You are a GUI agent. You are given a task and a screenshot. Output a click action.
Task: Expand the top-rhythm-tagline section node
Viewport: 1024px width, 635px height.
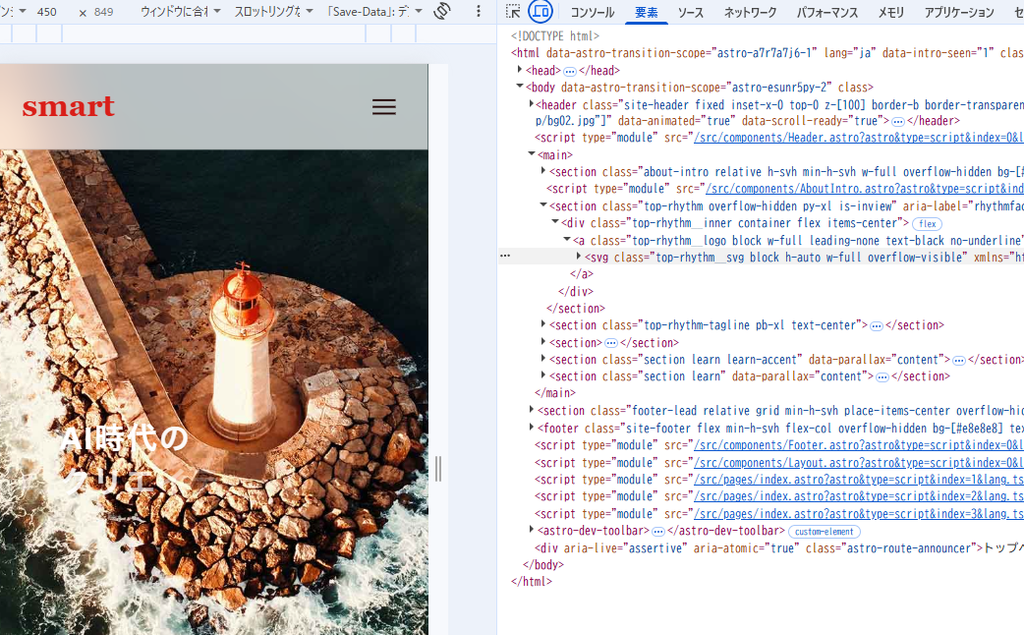coord(543,324)
